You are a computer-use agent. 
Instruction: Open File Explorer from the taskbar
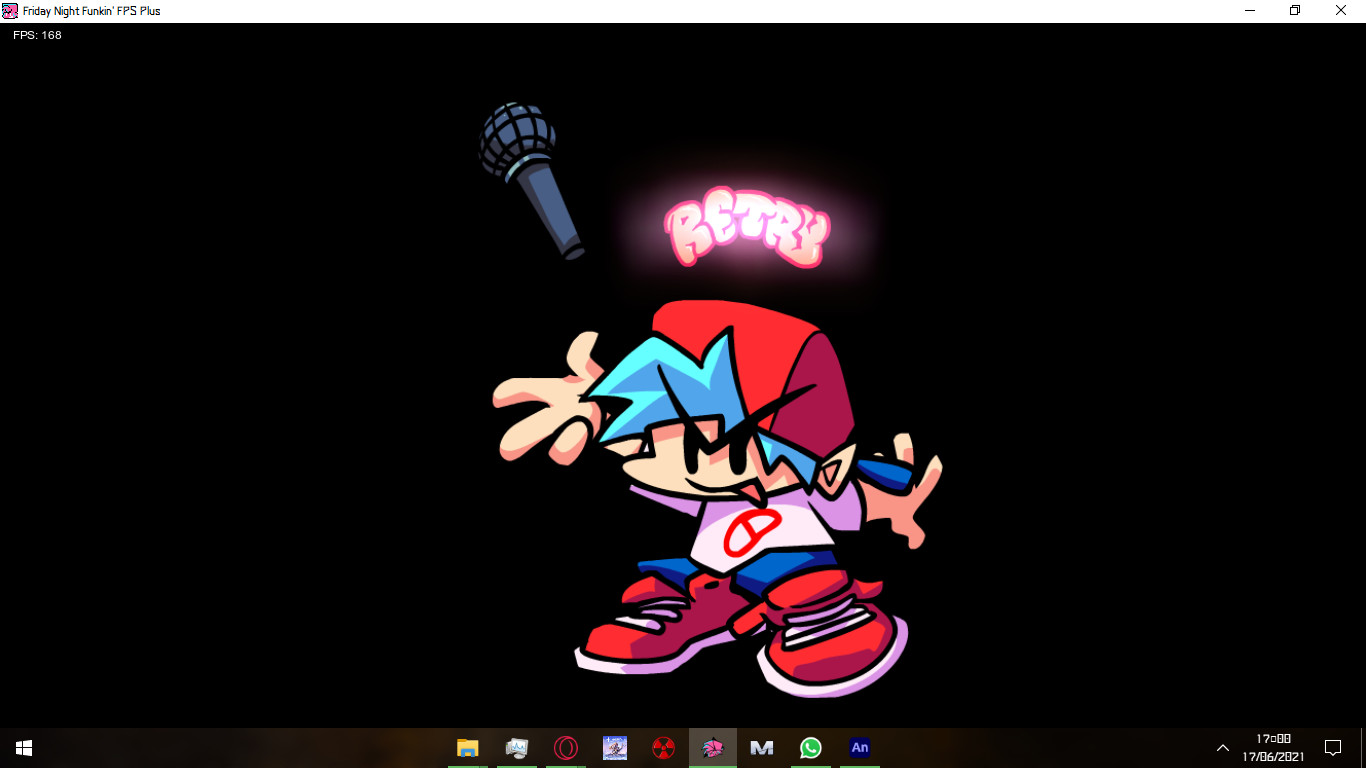pyautogui.click(x=466, y=747)
